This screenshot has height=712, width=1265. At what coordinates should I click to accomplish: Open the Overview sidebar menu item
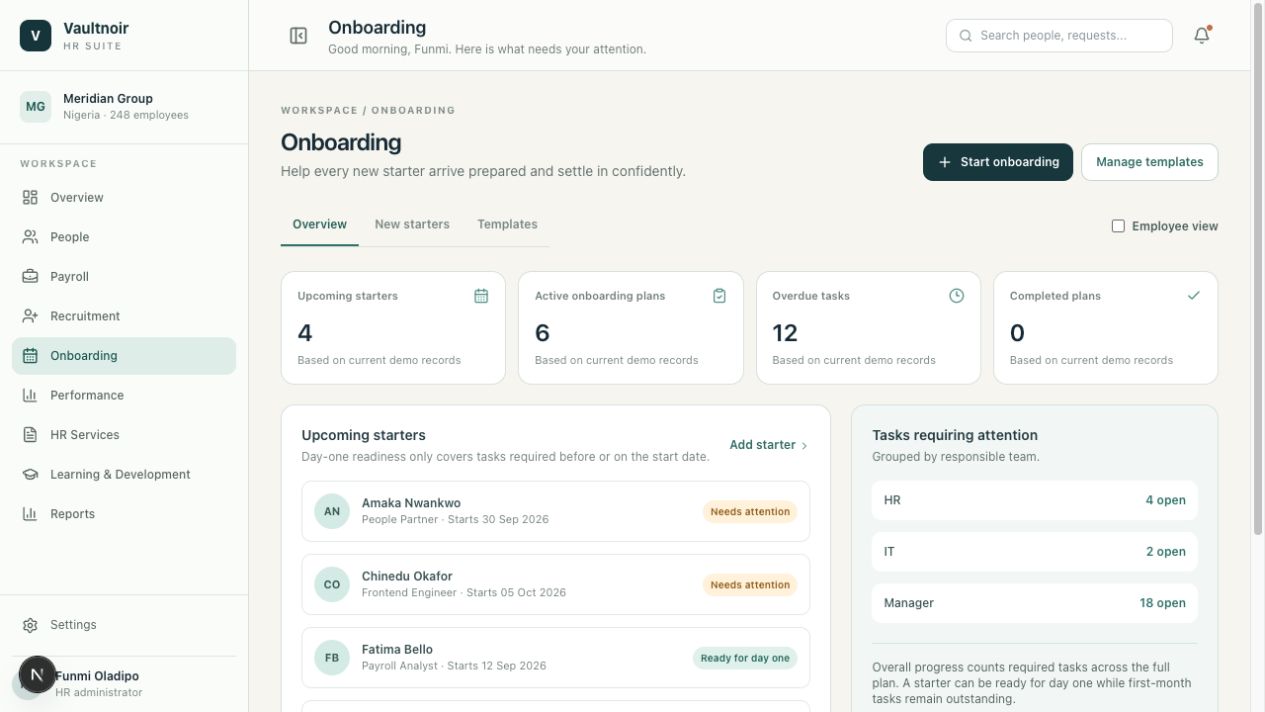point(124,198)
